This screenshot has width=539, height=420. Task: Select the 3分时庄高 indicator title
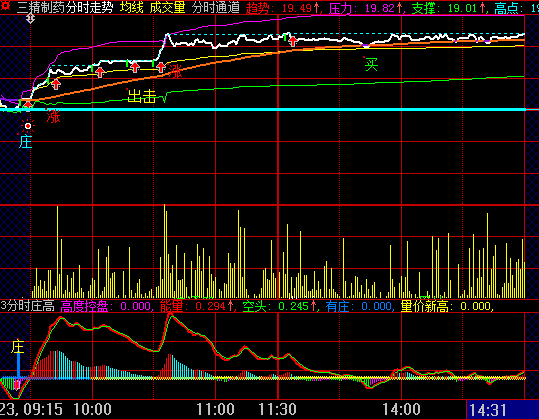pyautogui.click(x=28, y=306)
